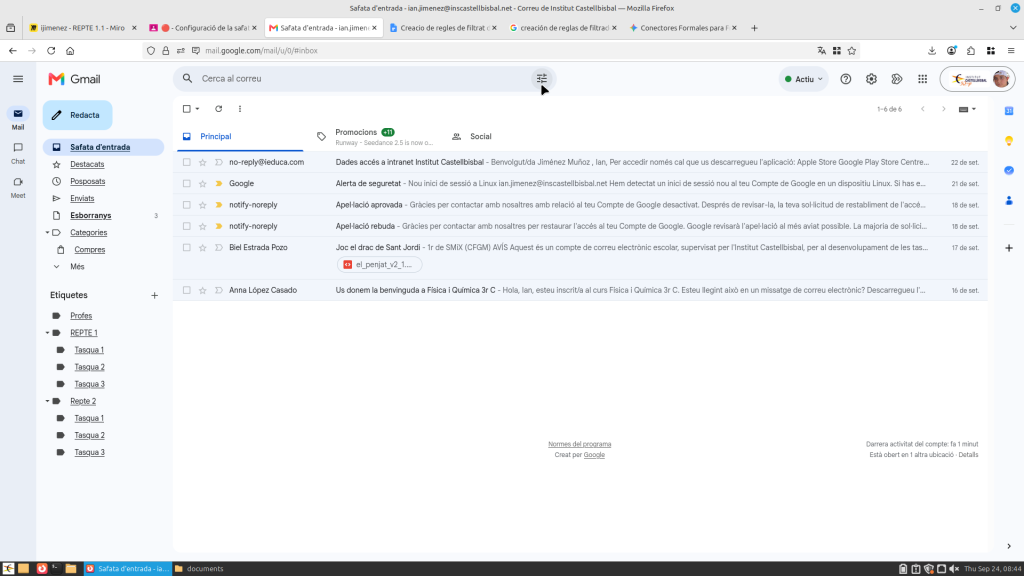This screenshot has width=1024, height=576.
Task: Create a new label with plus icon
Action: point(155,295)
